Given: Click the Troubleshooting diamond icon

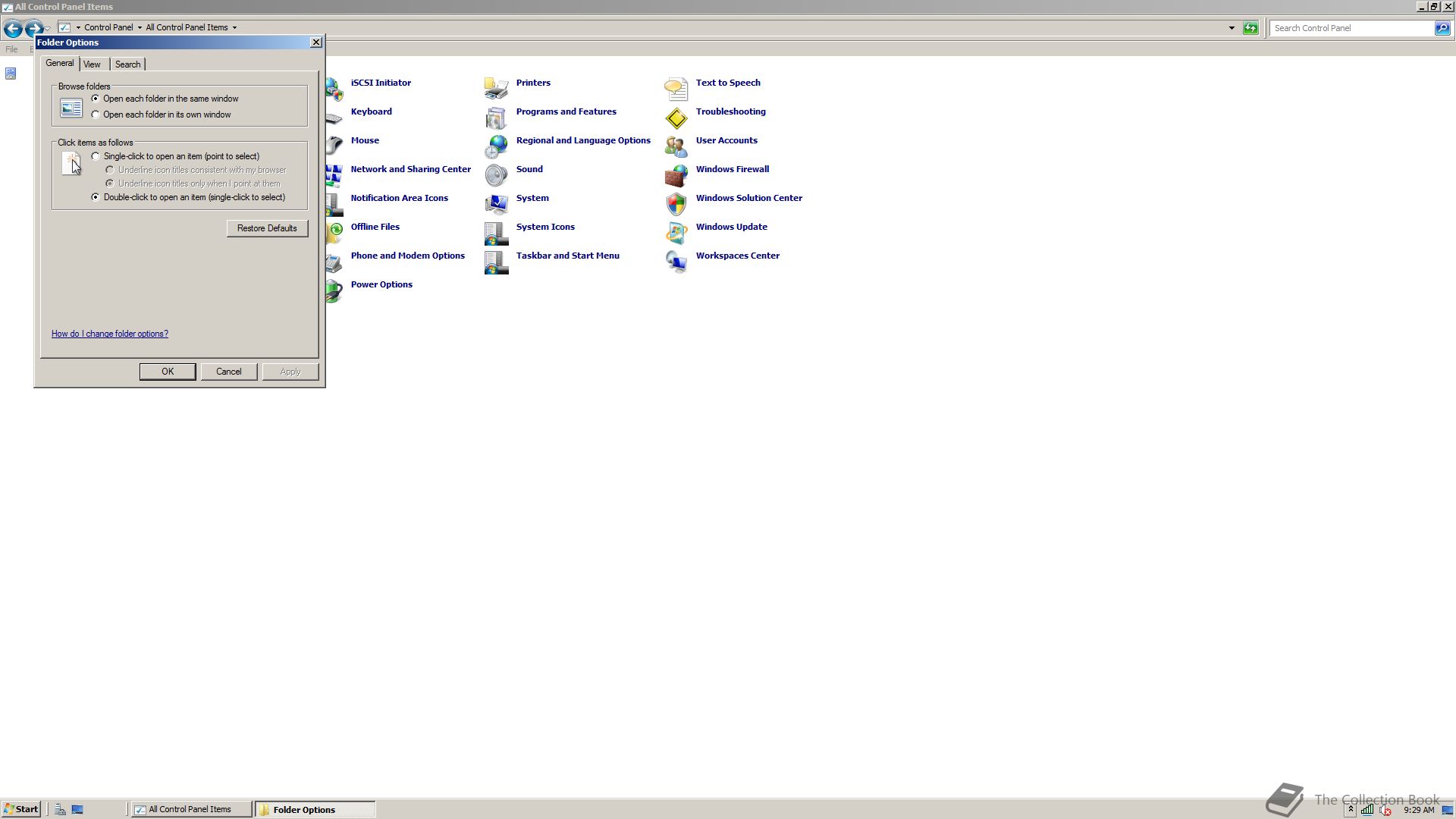Looking at the screenshot, I should click(676, 118).
